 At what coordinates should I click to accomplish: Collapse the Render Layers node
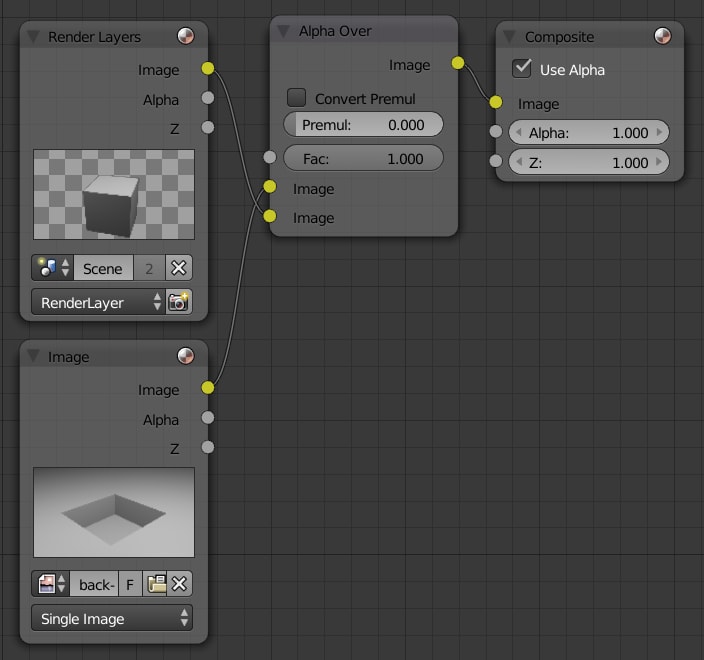coord(33,36)
